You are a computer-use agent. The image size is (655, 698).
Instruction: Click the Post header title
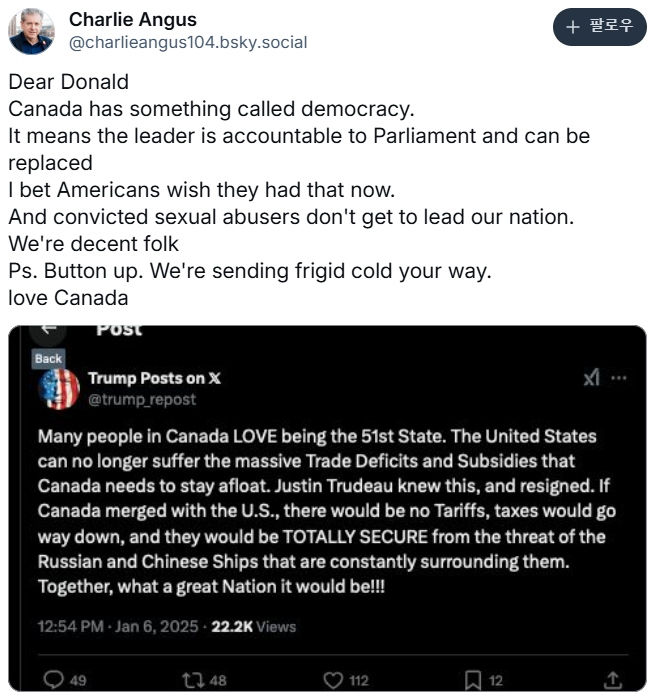119,329
